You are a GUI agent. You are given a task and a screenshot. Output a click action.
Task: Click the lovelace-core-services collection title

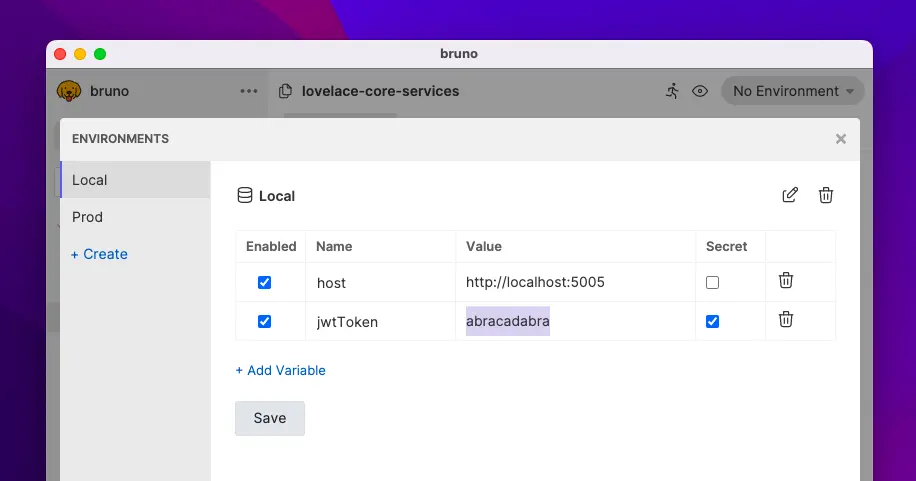point(380,91)
